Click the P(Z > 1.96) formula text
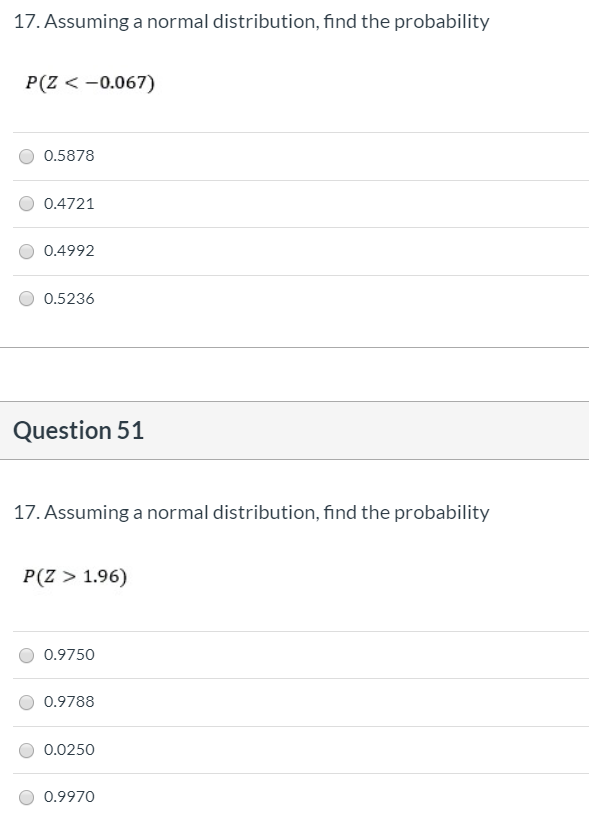589x821 pixels. [x=74, y=575]
